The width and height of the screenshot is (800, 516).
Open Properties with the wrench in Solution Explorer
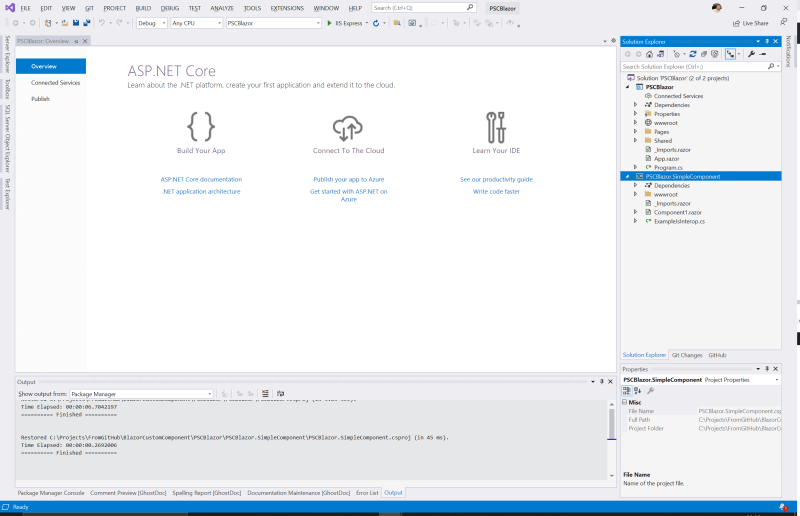[x=752, y=54]
